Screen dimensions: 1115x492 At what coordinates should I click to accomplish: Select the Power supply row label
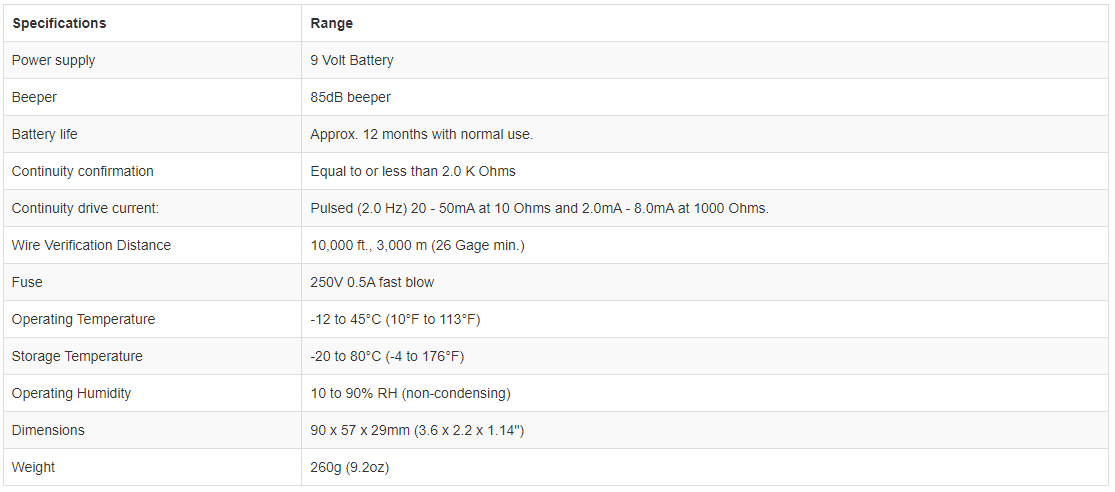tap(54, 60)
